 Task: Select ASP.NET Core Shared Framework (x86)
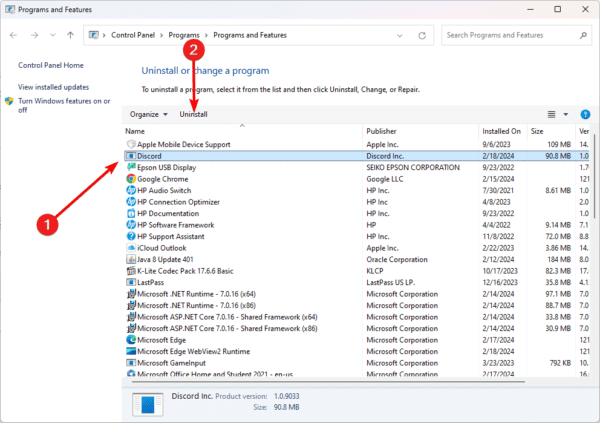click(x=227, y=328)
